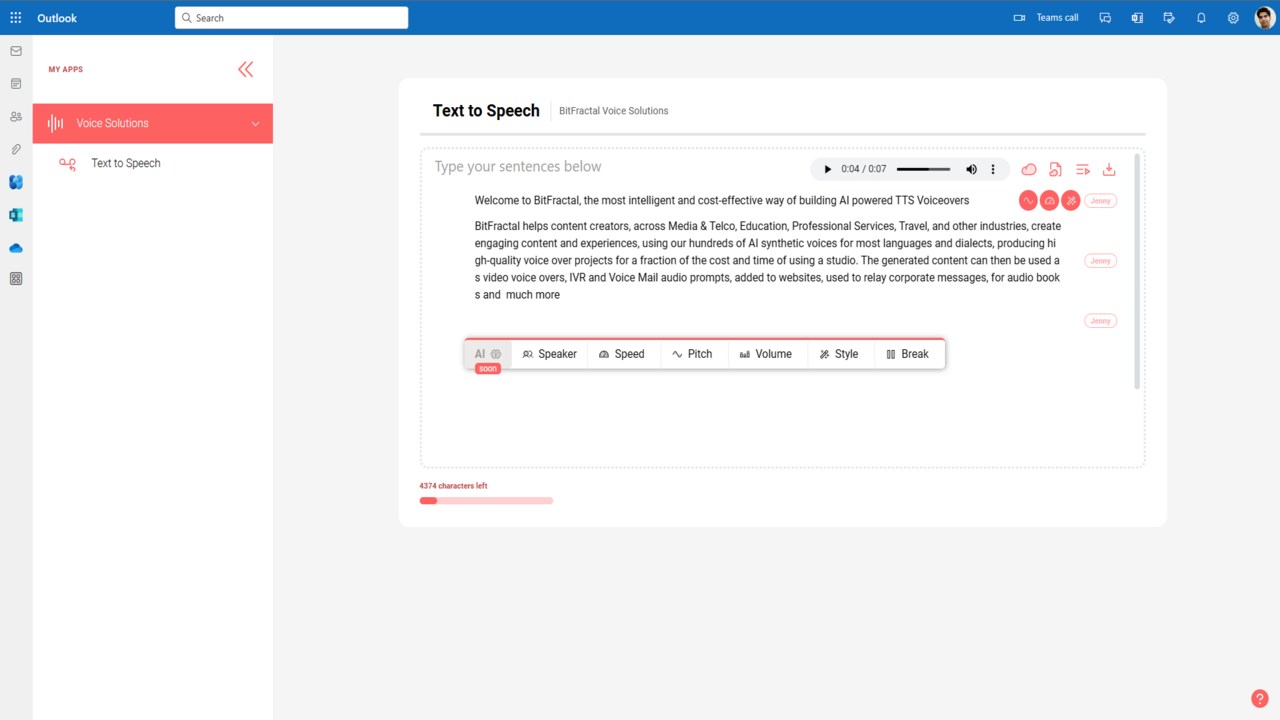Screen dimensions: 1280x720
Task: Select Voice Solutions in My Apps
Action: [x=153, y=123]
